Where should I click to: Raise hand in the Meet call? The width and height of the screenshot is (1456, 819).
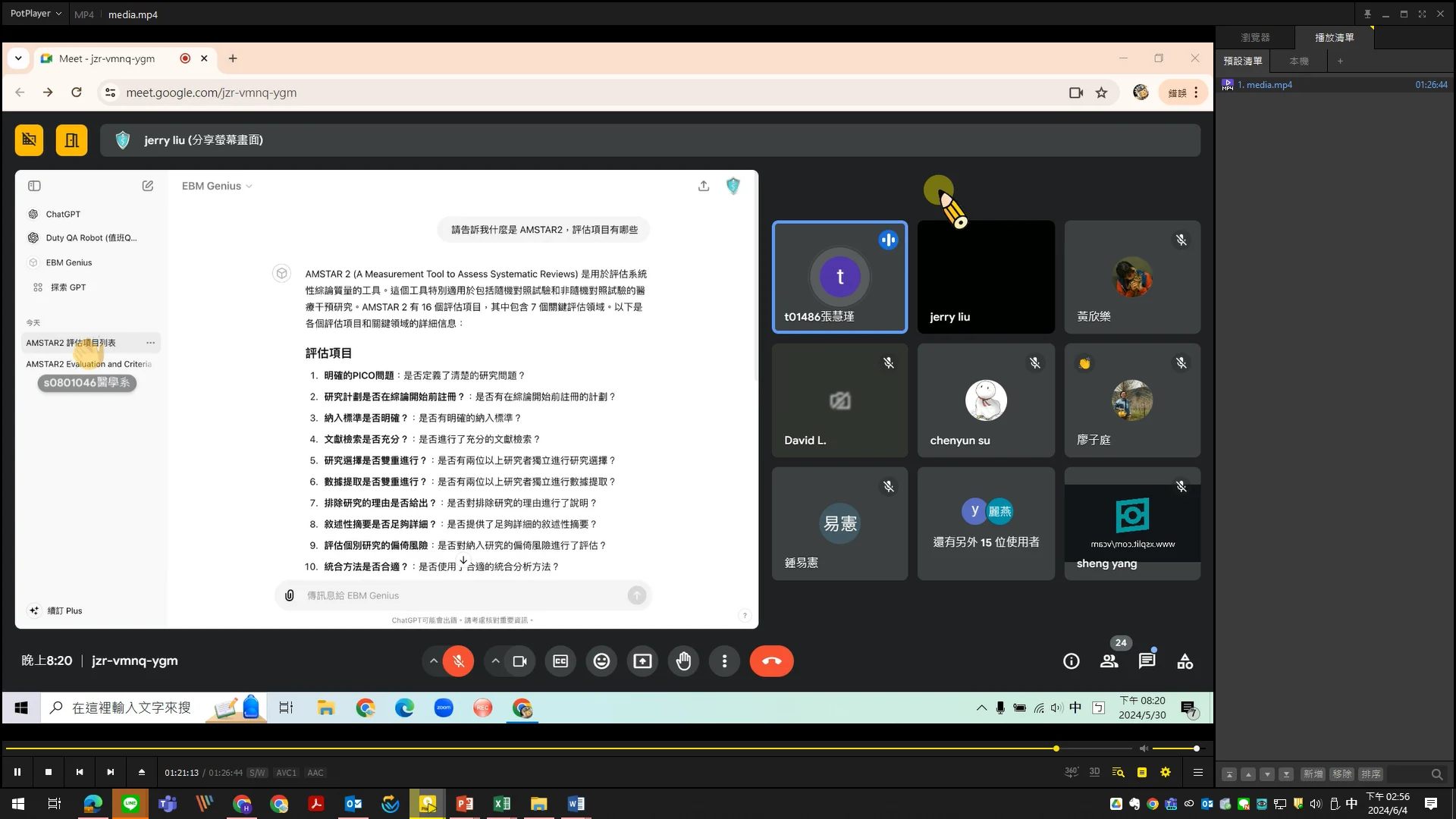683,661
